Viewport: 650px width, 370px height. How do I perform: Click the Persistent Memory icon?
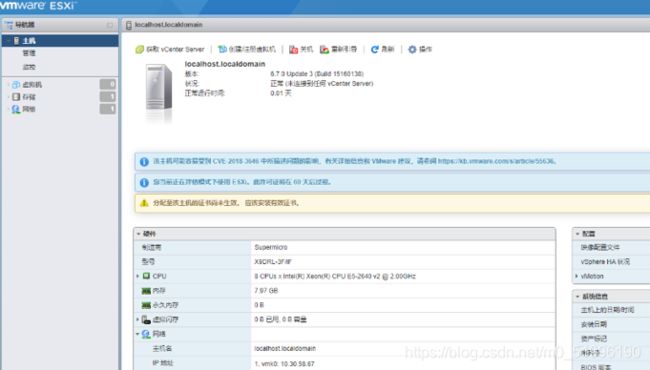(146, 305)
